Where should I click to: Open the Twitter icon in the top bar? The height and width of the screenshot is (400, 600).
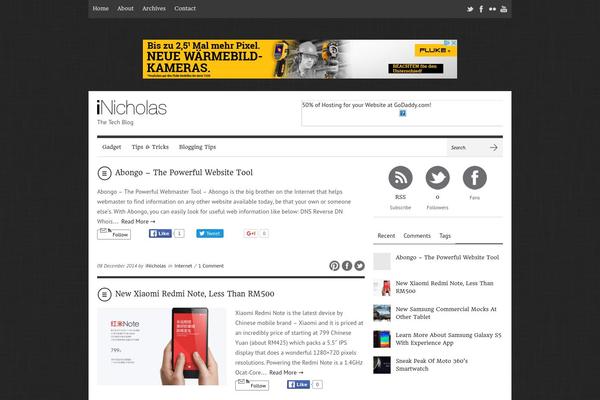pos(470,9)
